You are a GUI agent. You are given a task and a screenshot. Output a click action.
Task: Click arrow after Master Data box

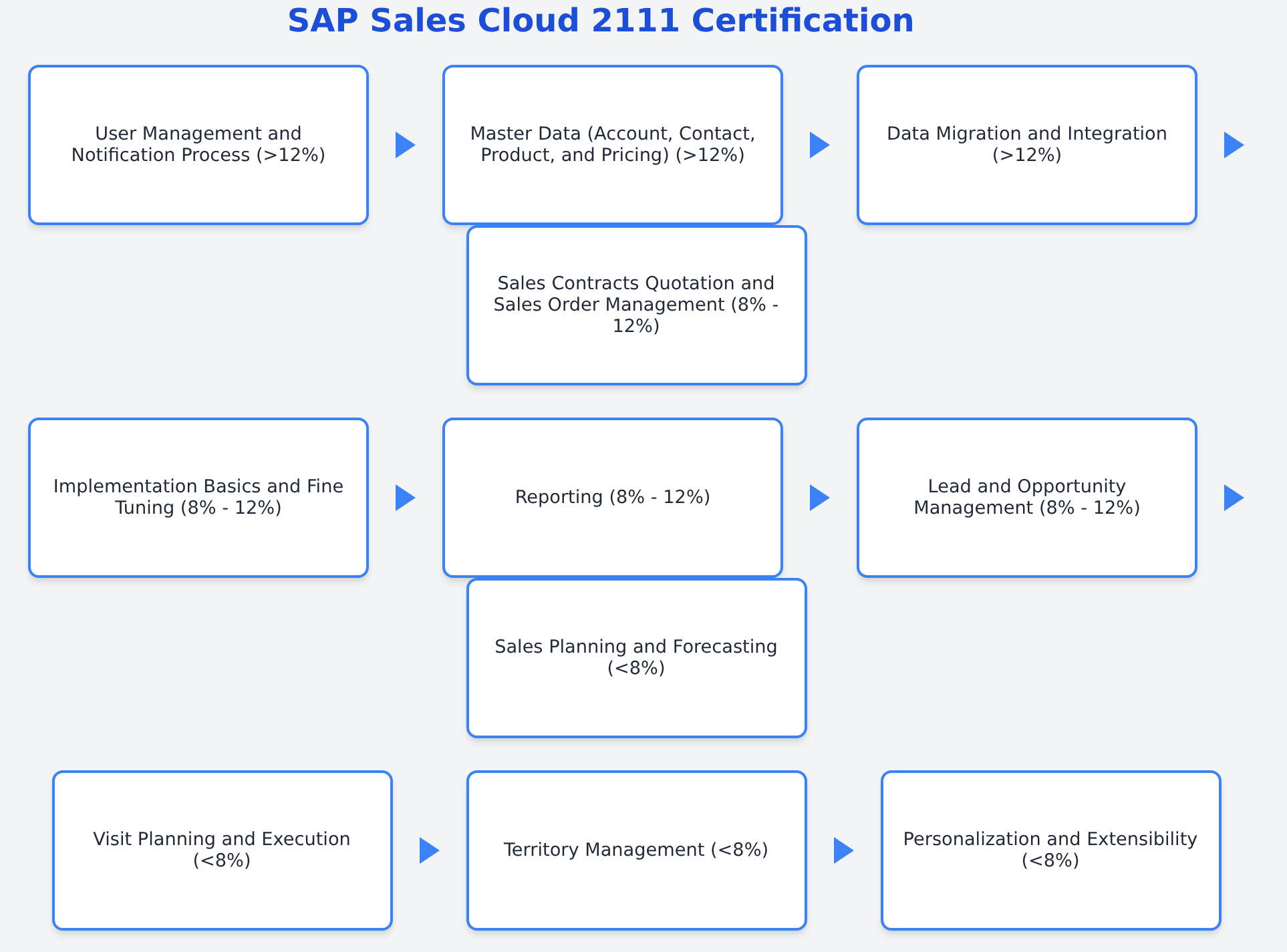(x=819, y=145)
